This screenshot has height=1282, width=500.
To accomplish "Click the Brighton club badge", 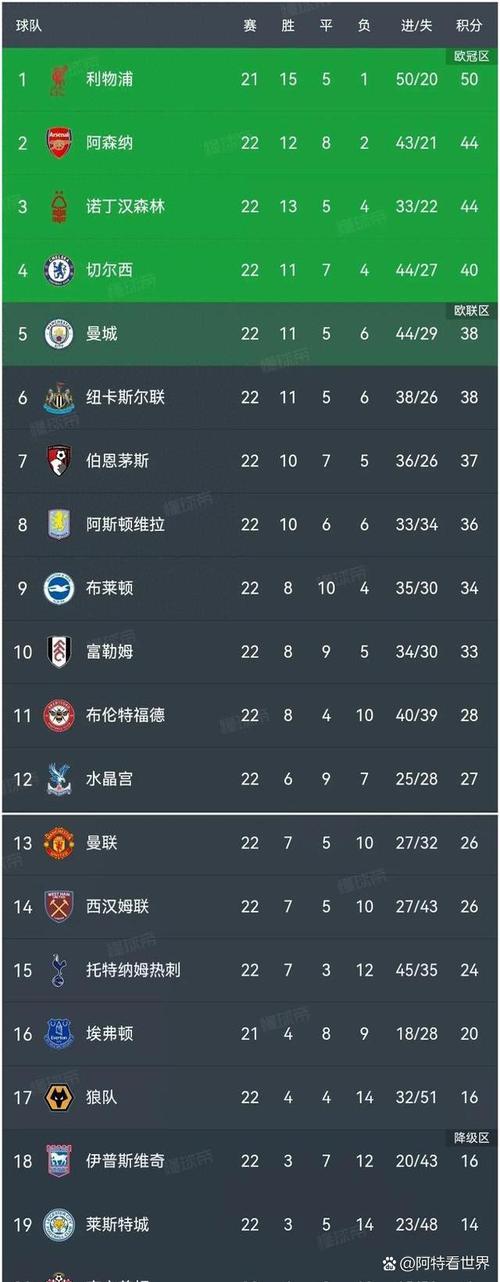I will click(59, 588).
